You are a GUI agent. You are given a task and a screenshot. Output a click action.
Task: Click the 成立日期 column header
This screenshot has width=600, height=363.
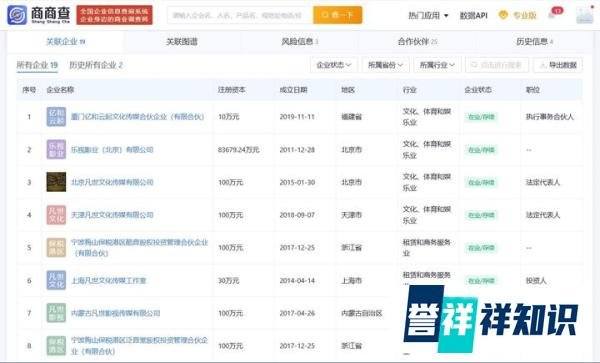click(293, 90)
